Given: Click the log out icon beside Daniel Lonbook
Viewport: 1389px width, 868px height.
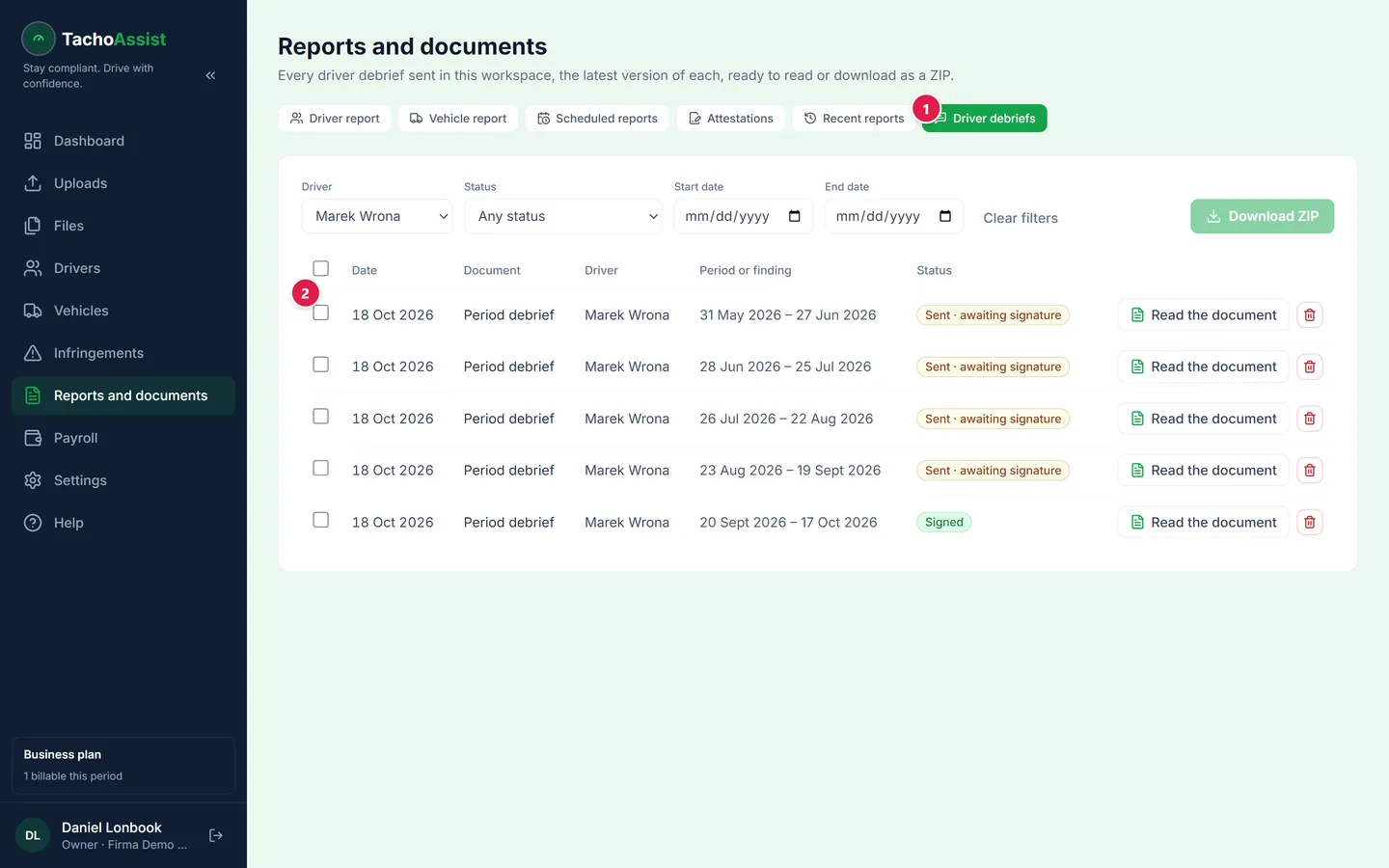Looking at the screenshot, I should [216, 835].
